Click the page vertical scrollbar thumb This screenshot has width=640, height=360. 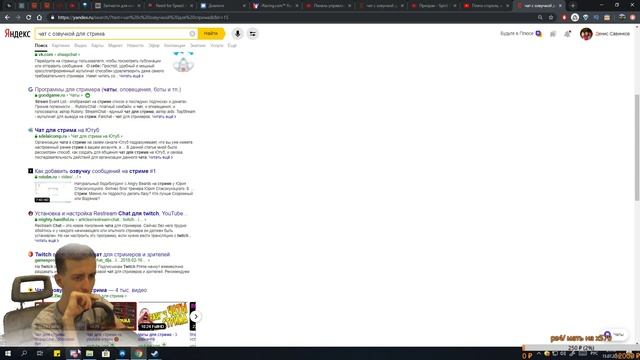click(x=637, y=147)
